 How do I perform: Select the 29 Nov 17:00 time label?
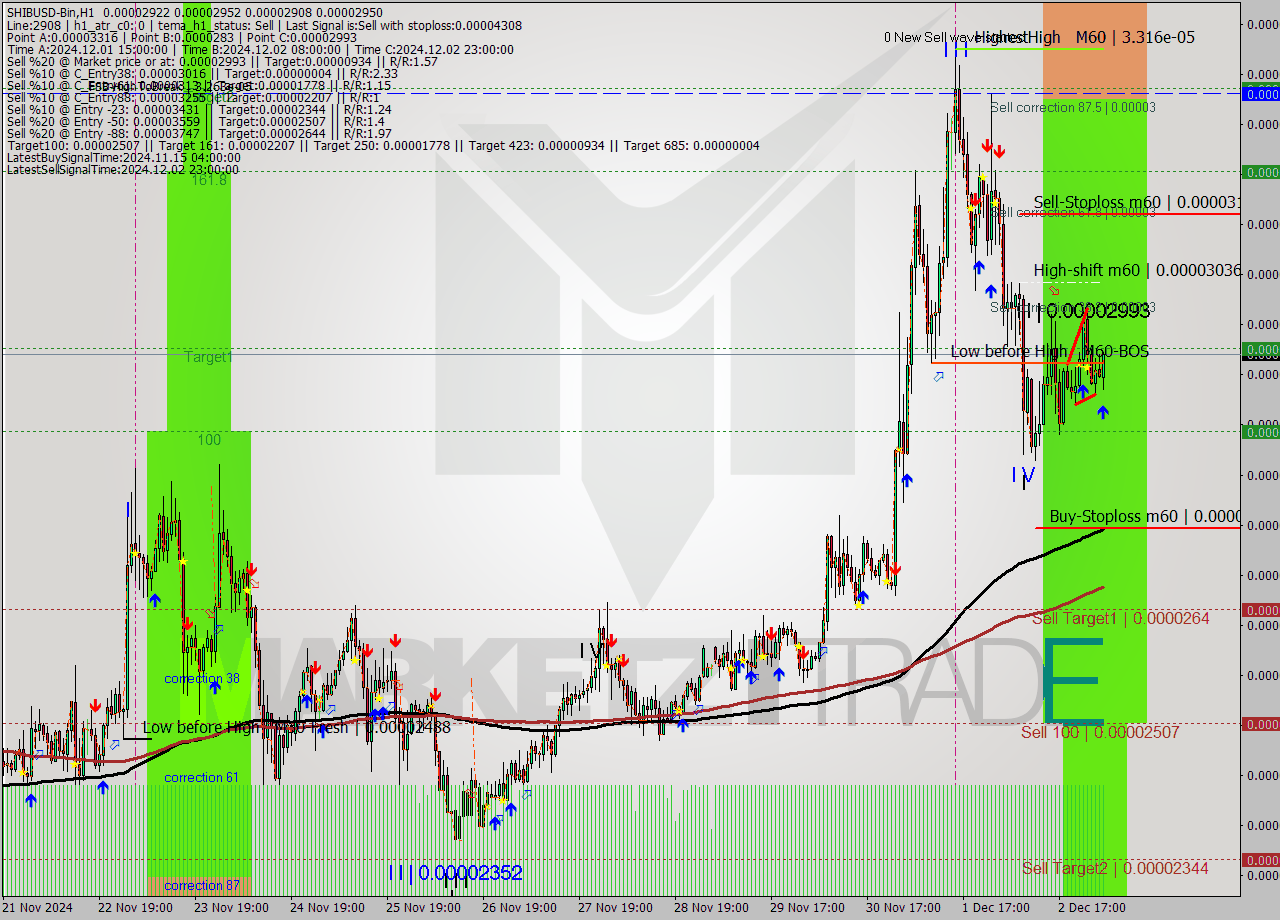(805, 908)
